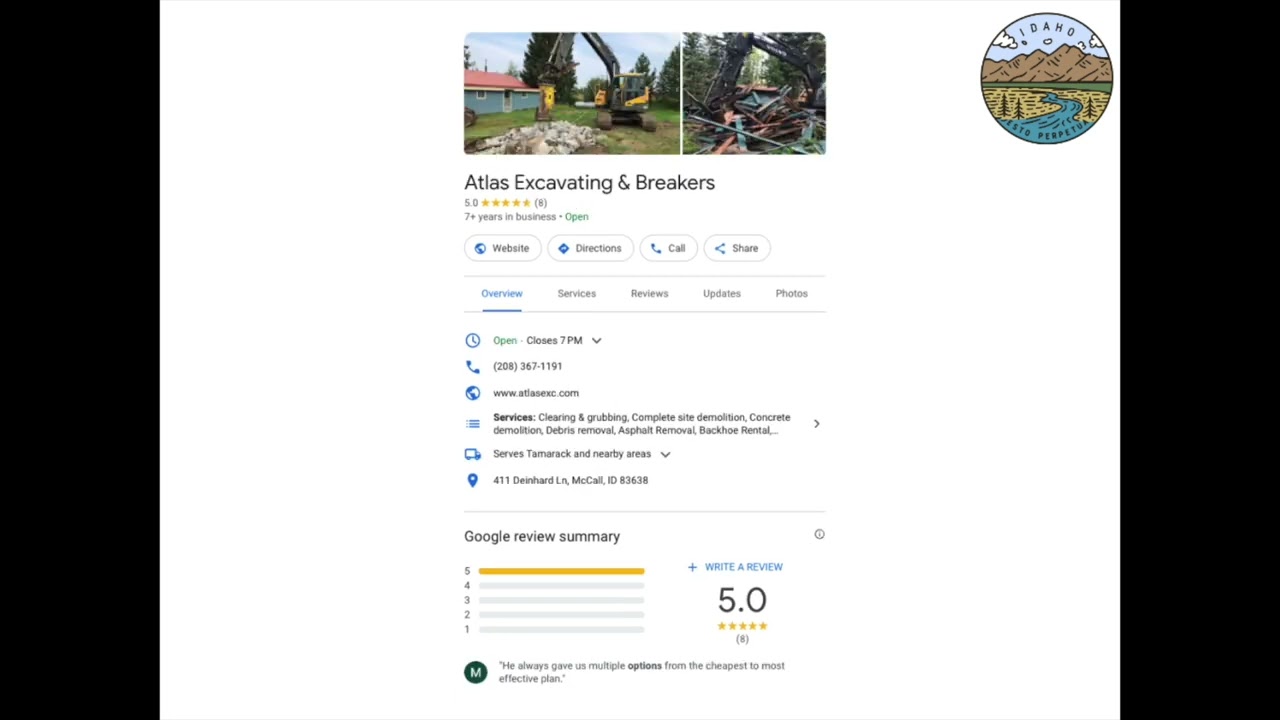Get Directions to Atlas Excavating

pyautogui.click(x=590, y=248)
